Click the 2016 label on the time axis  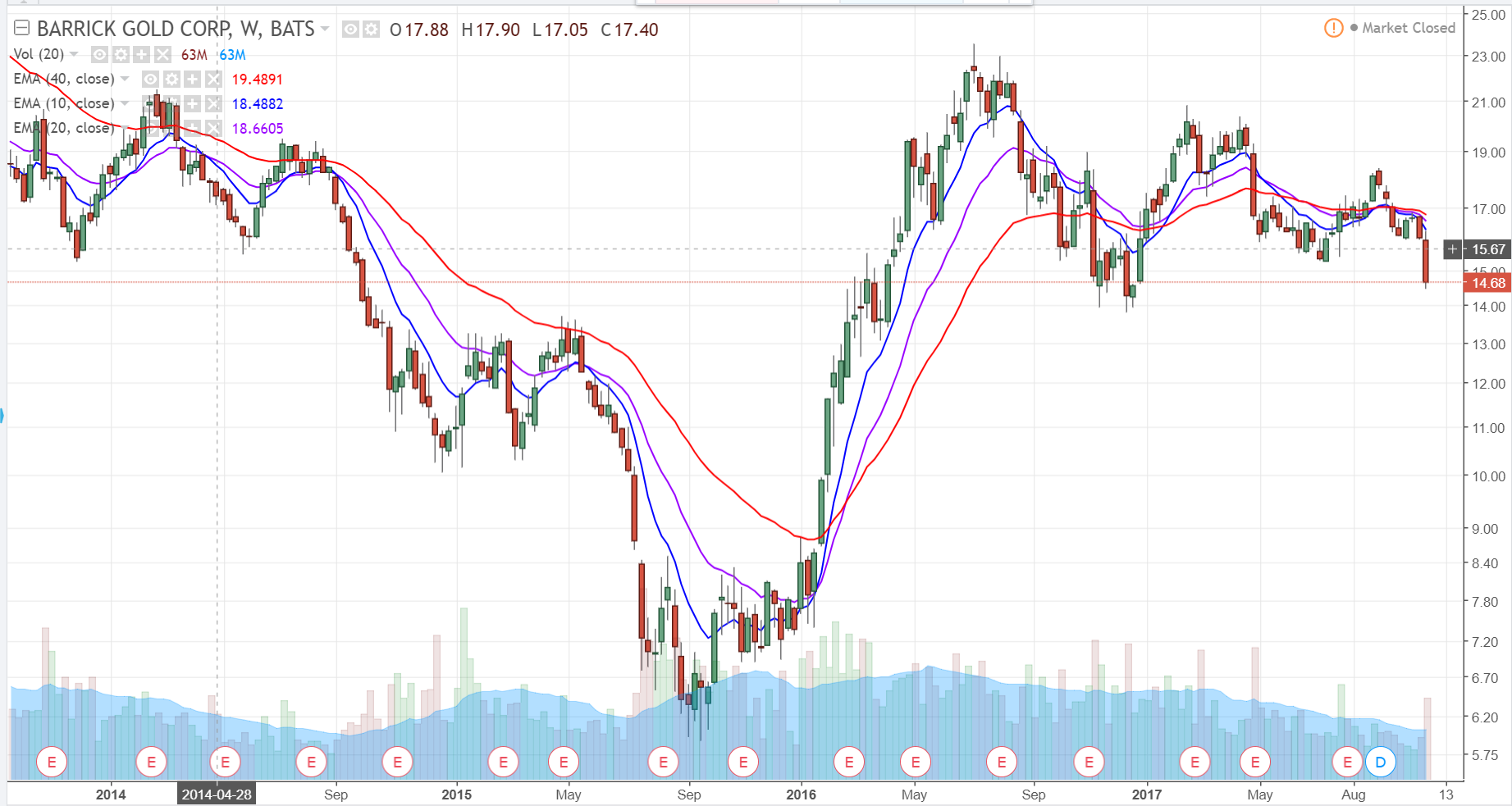pos(802,795)
